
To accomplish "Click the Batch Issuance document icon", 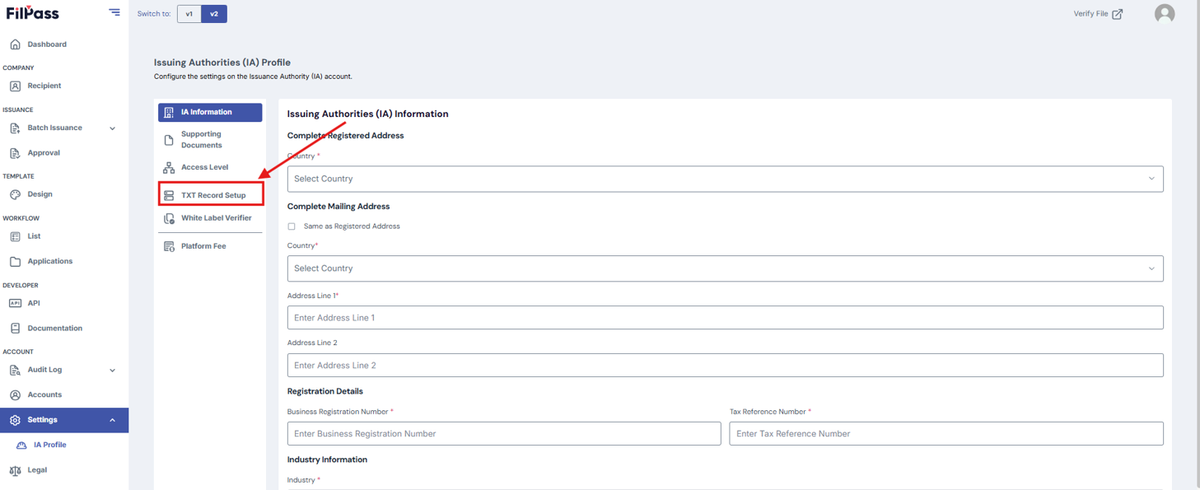I will tap(15, 128).
